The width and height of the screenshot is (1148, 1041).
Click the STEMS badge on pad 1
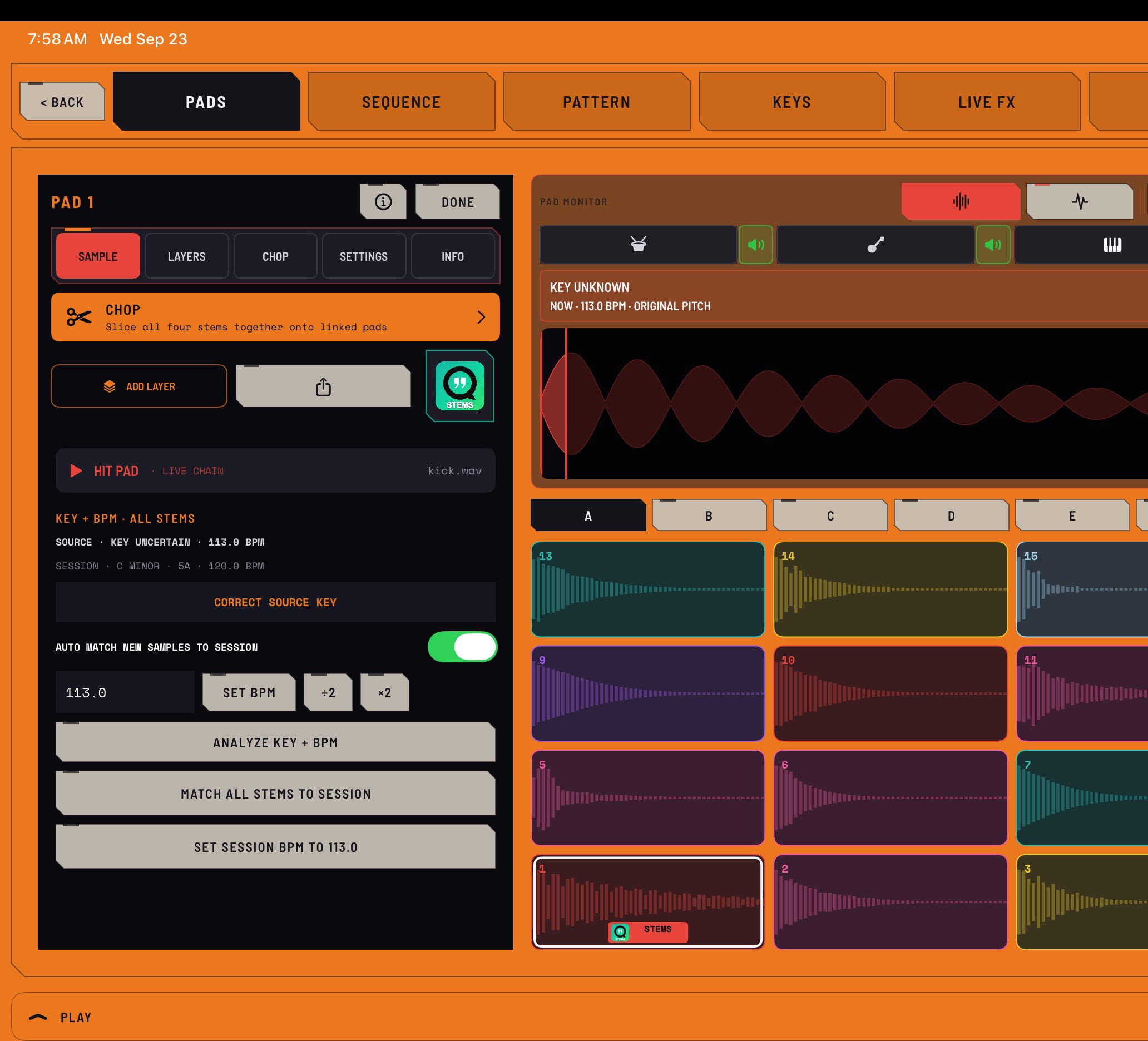[648, 932]
